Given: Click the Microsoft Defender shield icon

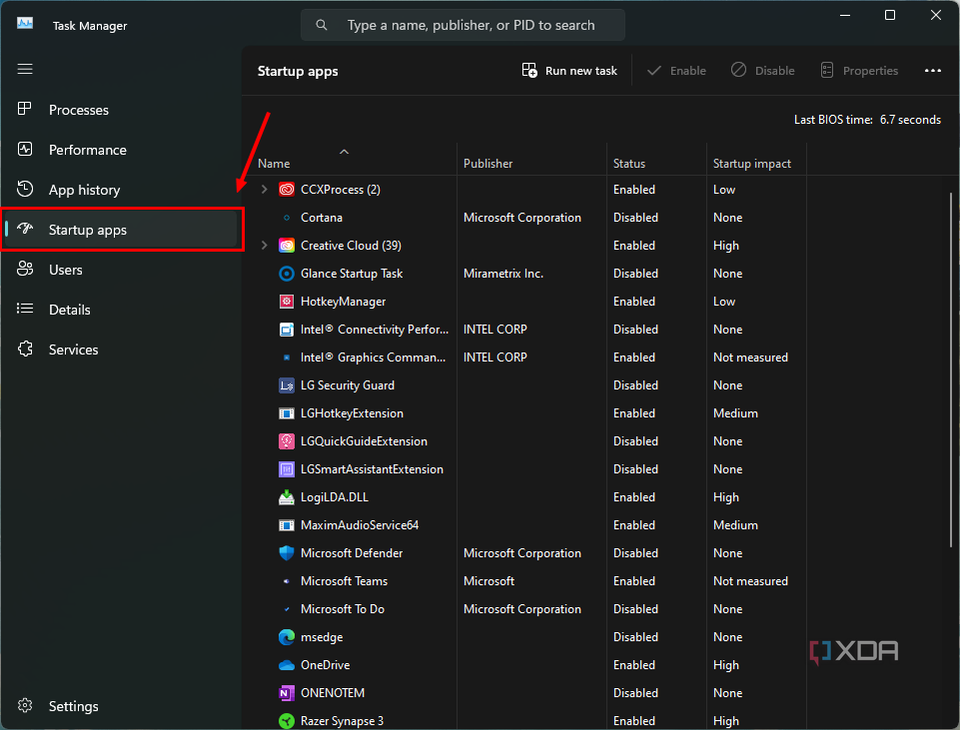Looking at the screenshot, I should 287,553.
